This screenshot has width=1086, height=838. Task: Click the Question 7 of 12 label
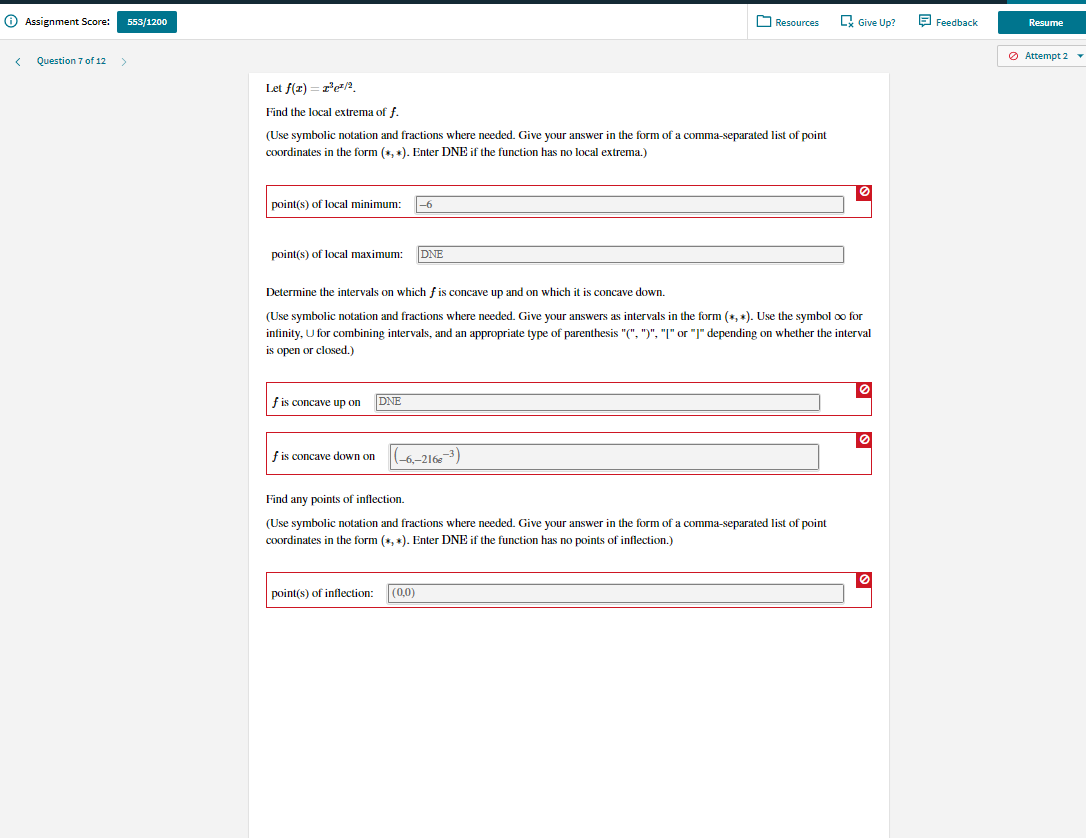(70, 61)
